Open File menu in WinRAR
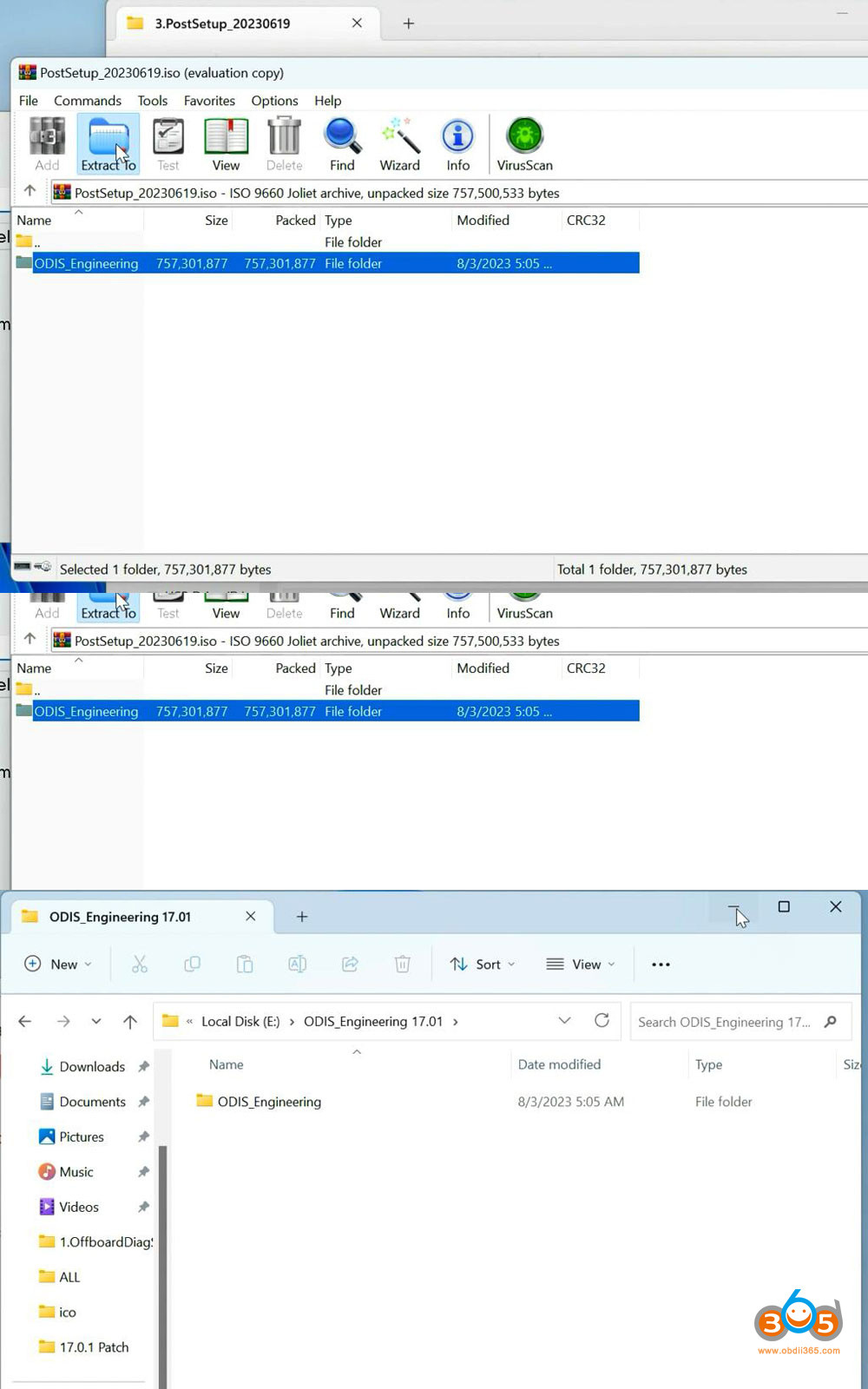The image size is (868, 1389). pos(29,101)
